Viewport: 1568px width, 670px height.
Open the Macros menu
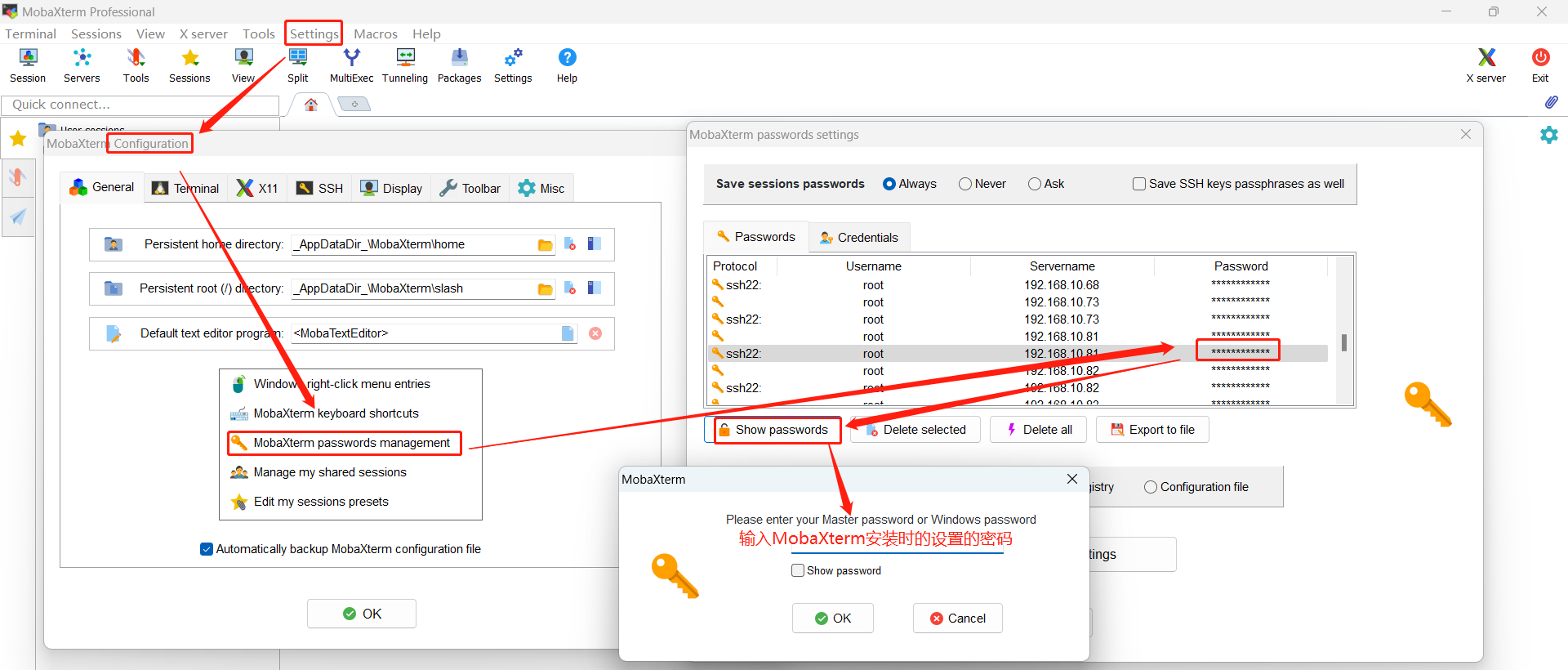pyautogui.click(x=376, y=33)
